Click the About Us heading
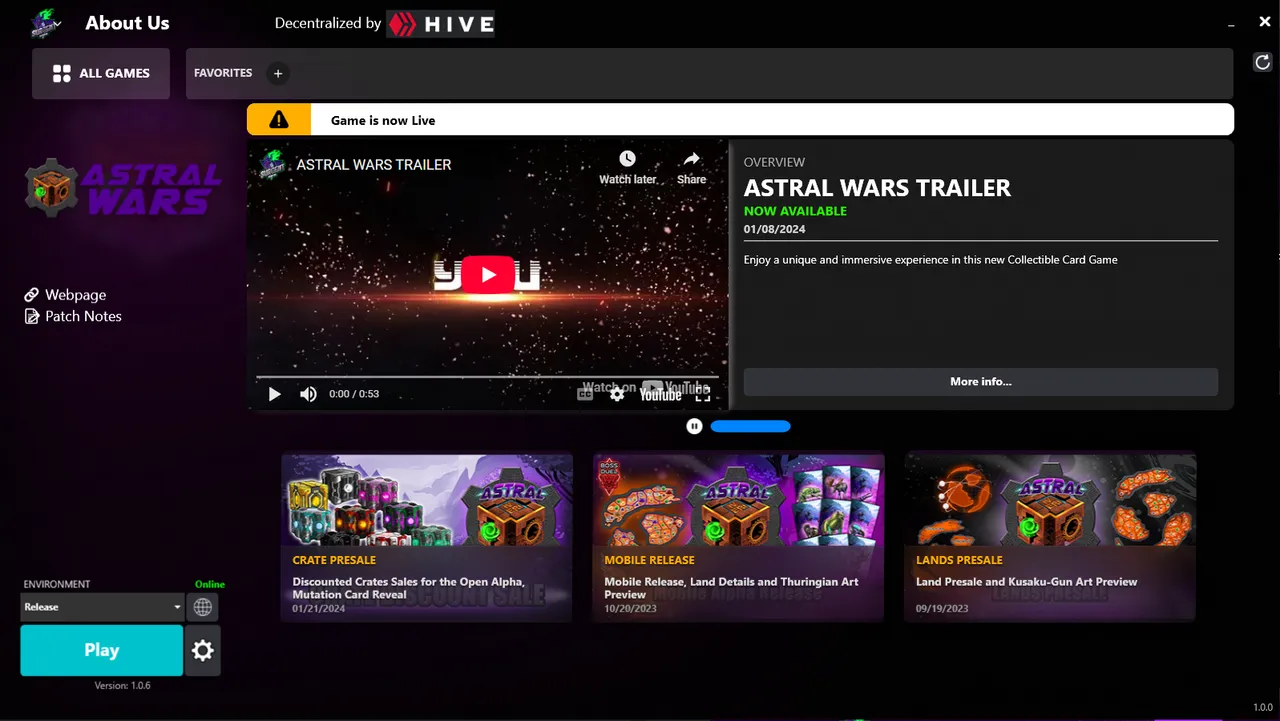Screen dimensions: 1280x721 click(127, 23)
